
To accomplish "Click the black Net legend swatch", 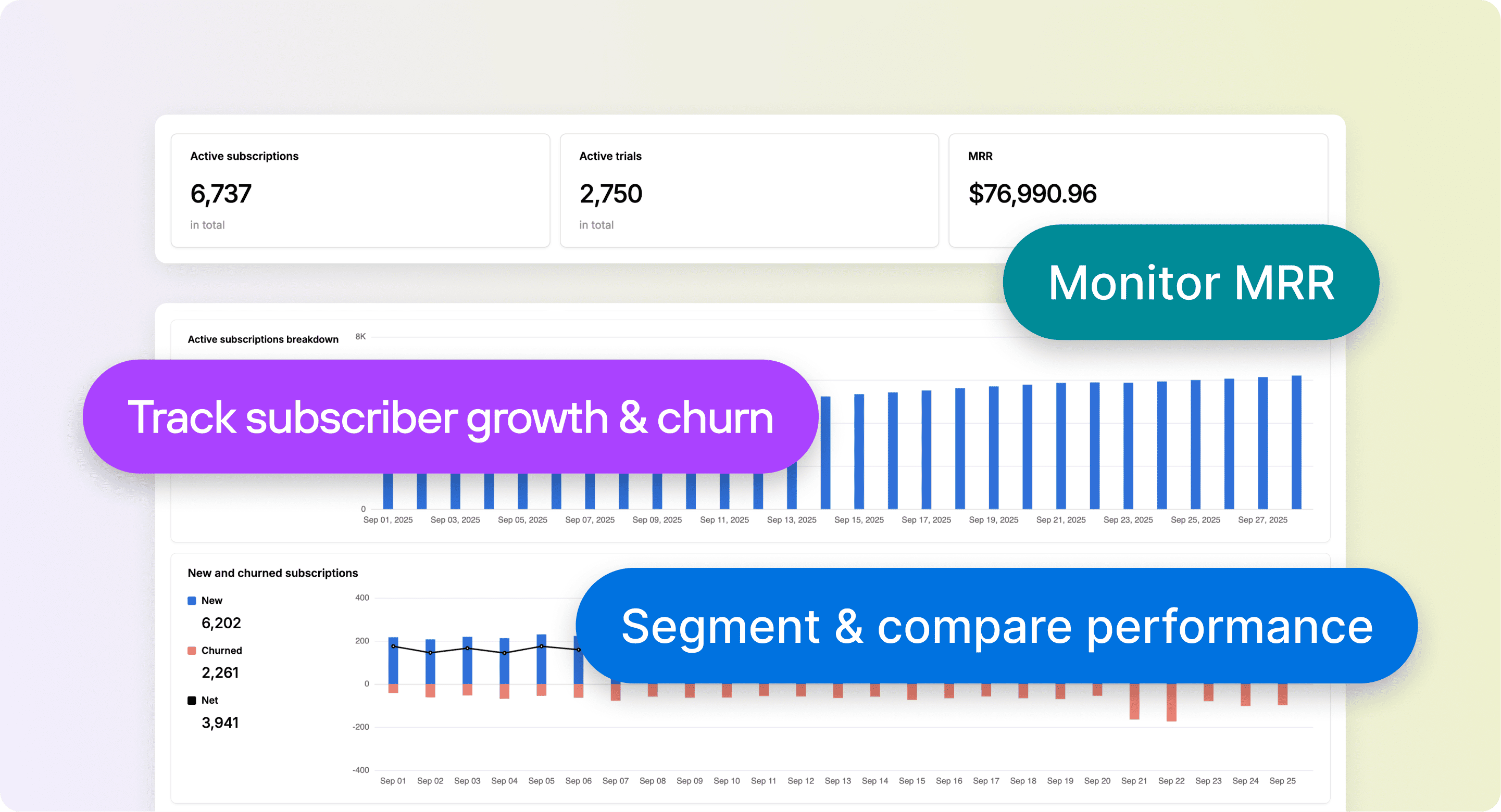I will point(192,700).
